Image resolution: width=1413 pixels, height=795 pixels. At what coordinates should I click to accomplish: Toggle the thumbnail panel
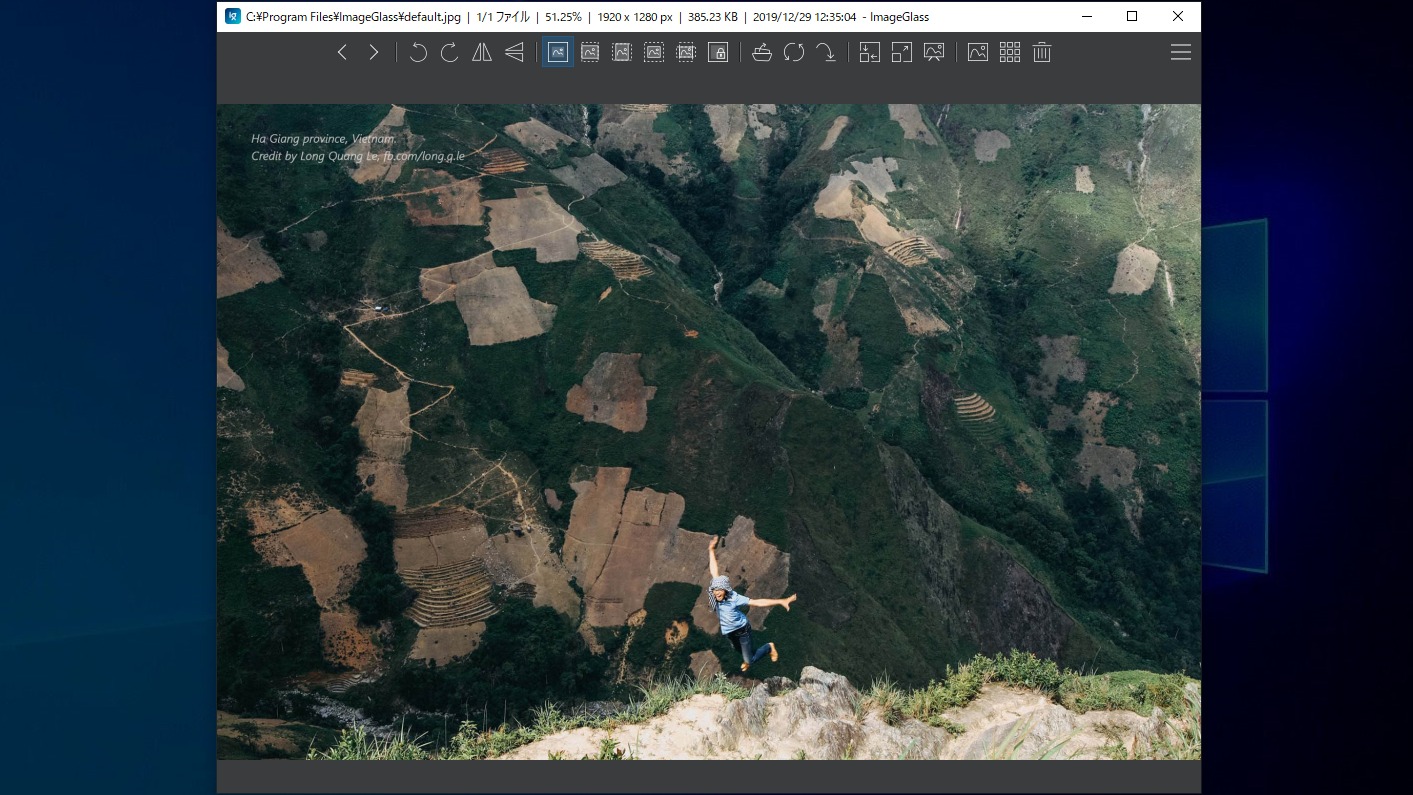click(978, 52)
